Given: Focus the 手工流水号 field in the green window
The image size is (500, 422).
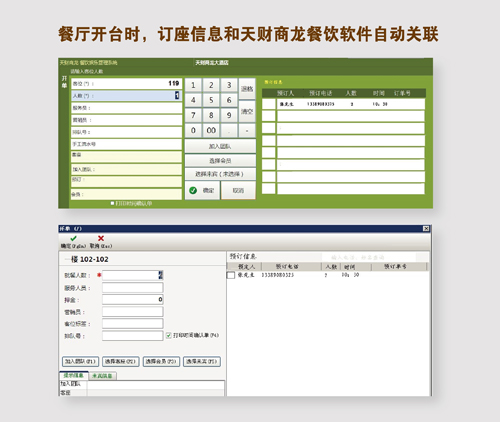Looking at the screenshot, I should 126,144.
